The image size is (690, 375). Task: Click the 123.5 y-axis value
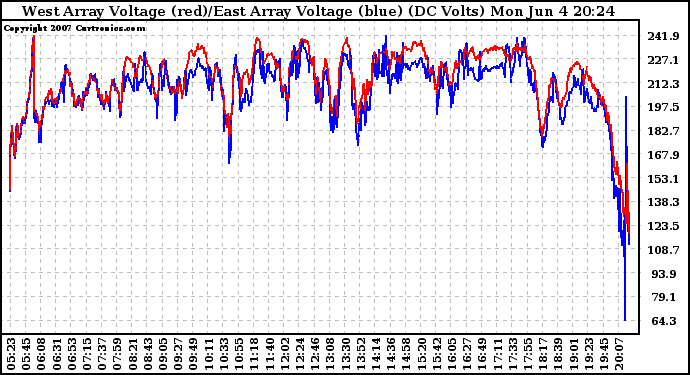tap(663, 226)
